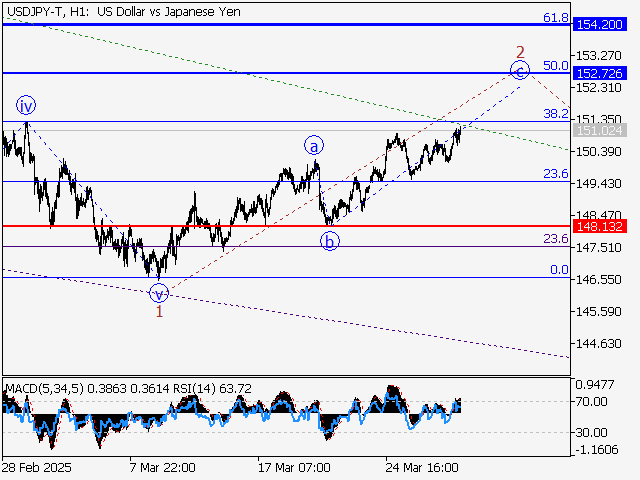Select the red wave 1 label
This screenshot has width=640, height=480.
[x=159, y=311]
